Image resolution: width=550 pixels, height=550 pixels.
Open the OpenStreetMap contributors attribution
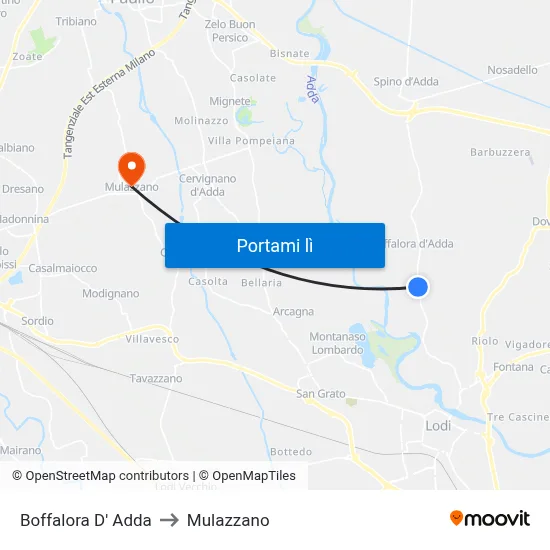pyautogui.click(x=100, y=476)
